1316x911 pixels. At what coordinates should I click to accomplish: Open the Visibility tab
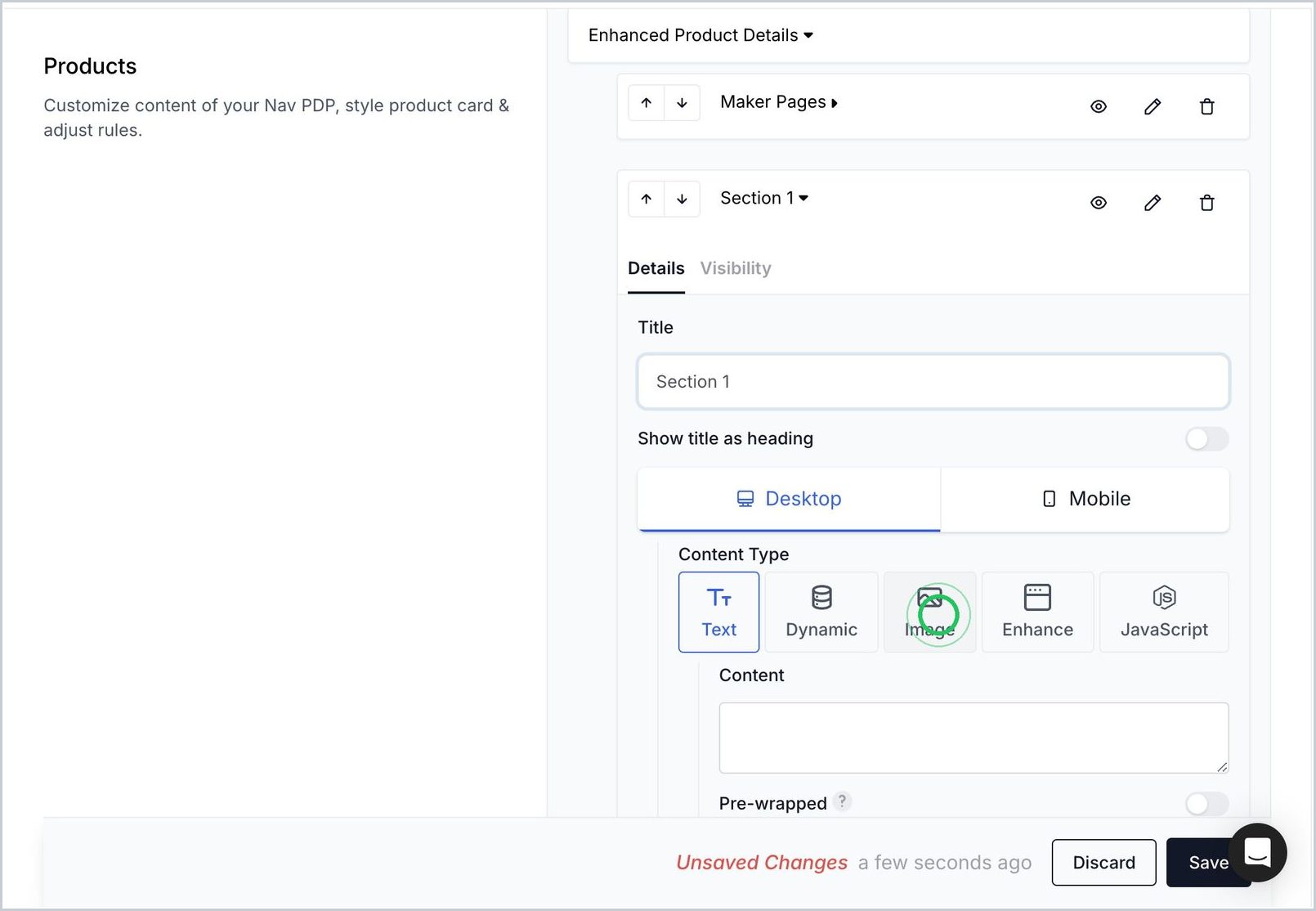click(736, 268)
